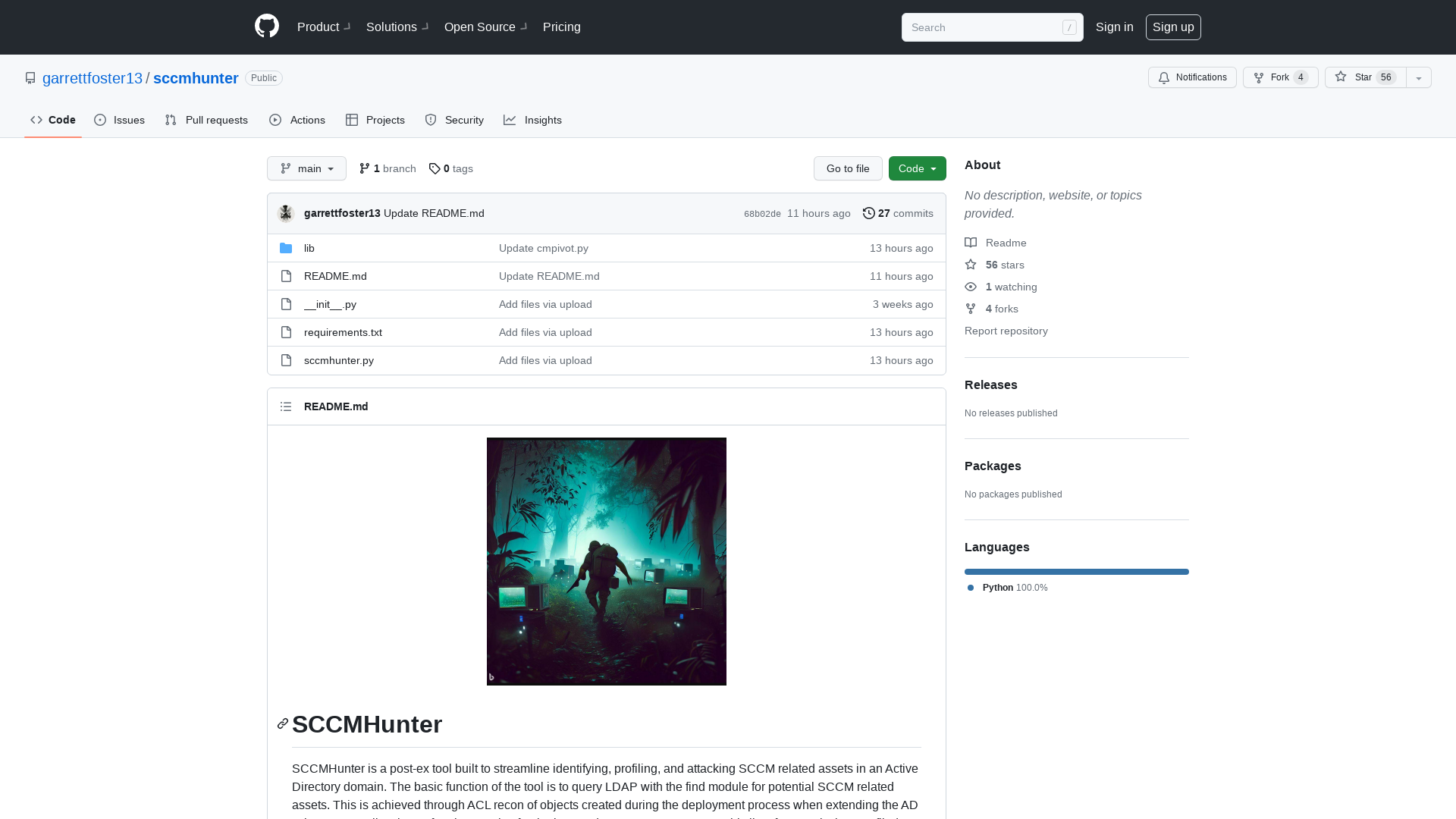The height and width of the screenshot is (819, 1456).
Task: Open sccmhunter.py file
Action: click(x=339, y=360)
